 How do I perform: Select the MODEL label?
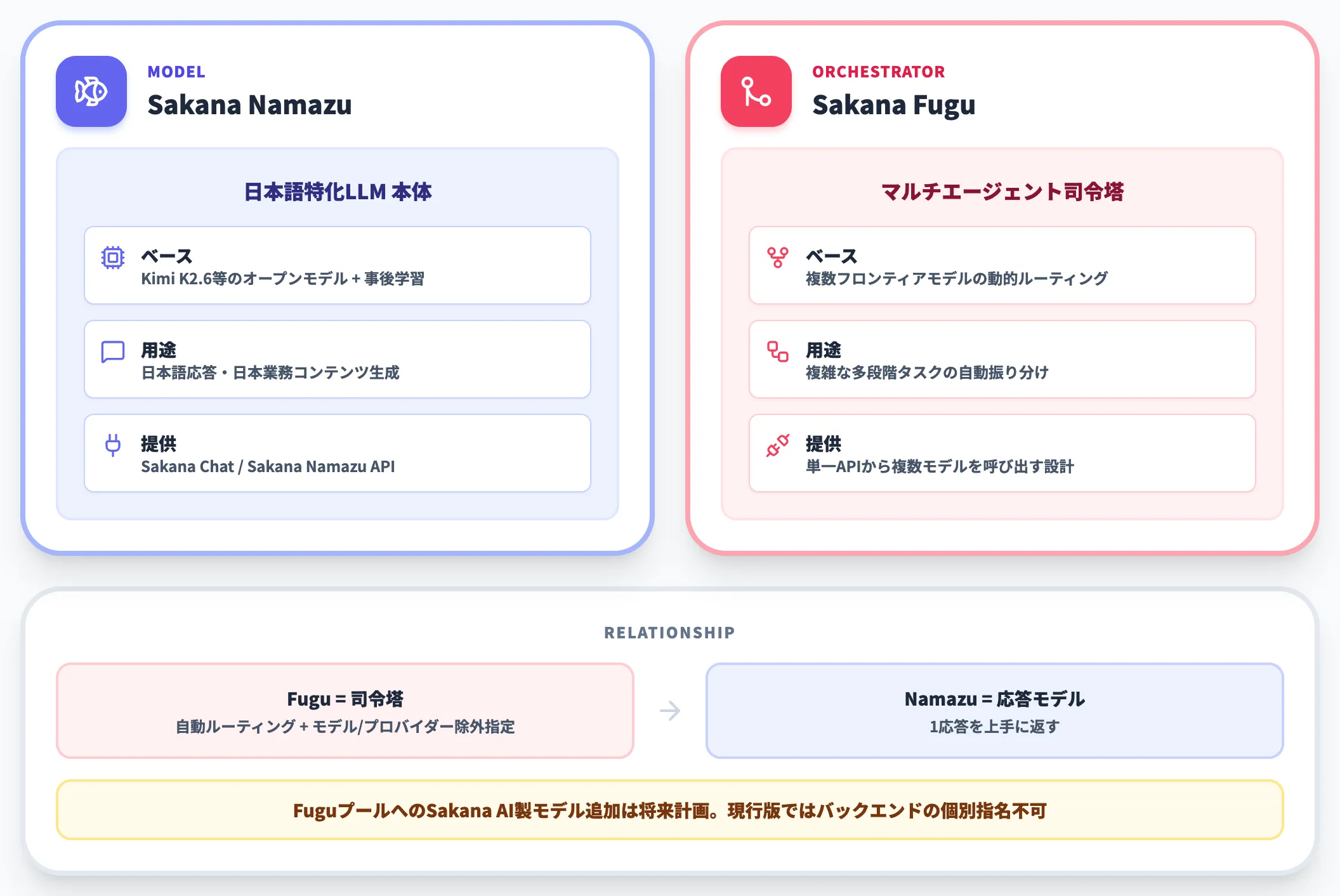(x=176, y=72)
